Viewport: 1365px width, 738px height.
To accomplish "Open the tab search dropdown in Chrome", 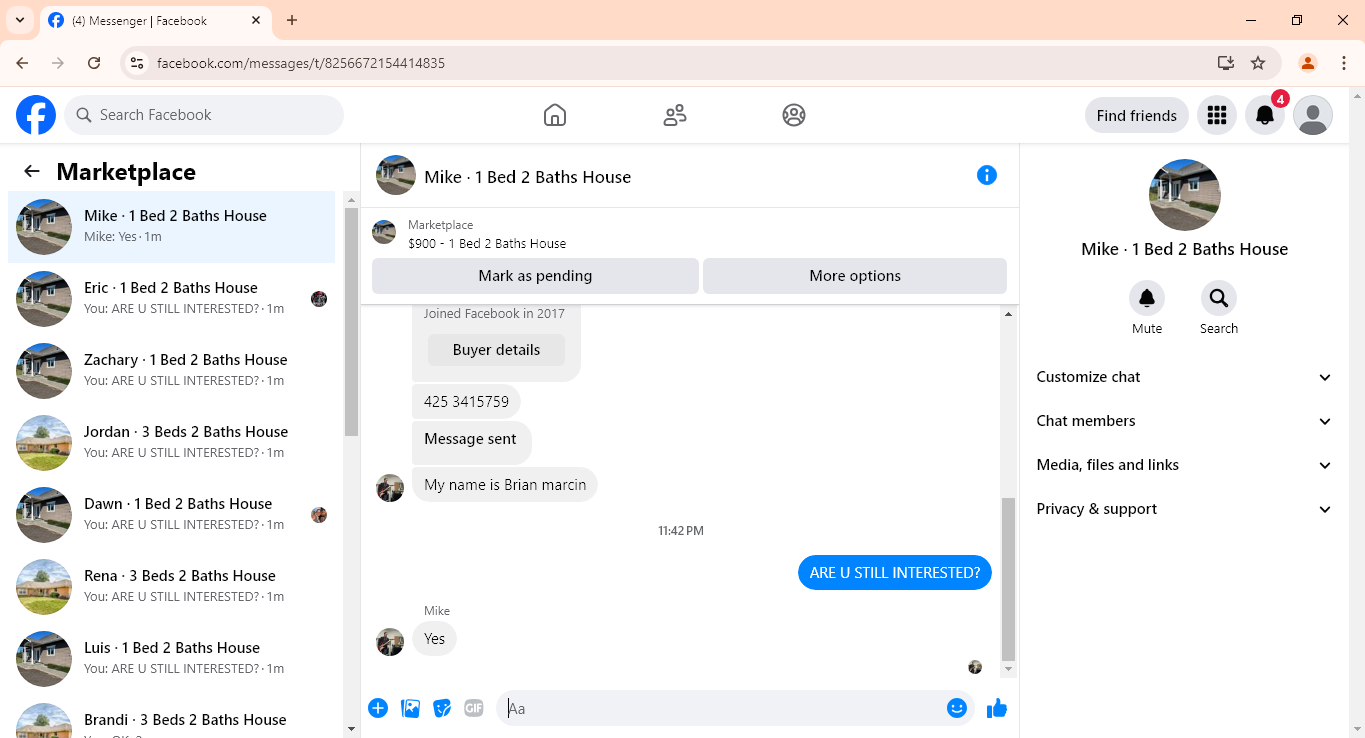I will tap(19, 20).
